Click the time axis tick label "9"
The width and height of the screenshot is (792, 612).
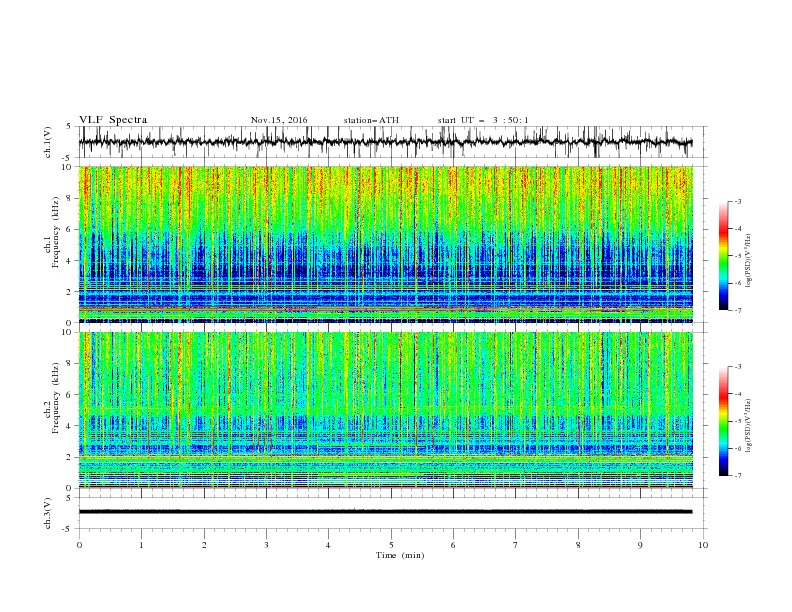click(640, 545)
